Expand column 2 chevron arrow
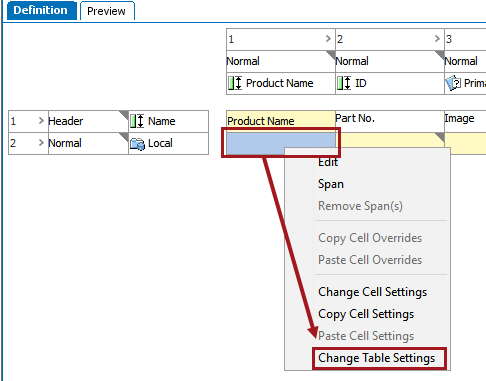This screenshot has height=381, width=486. (437, 39)
